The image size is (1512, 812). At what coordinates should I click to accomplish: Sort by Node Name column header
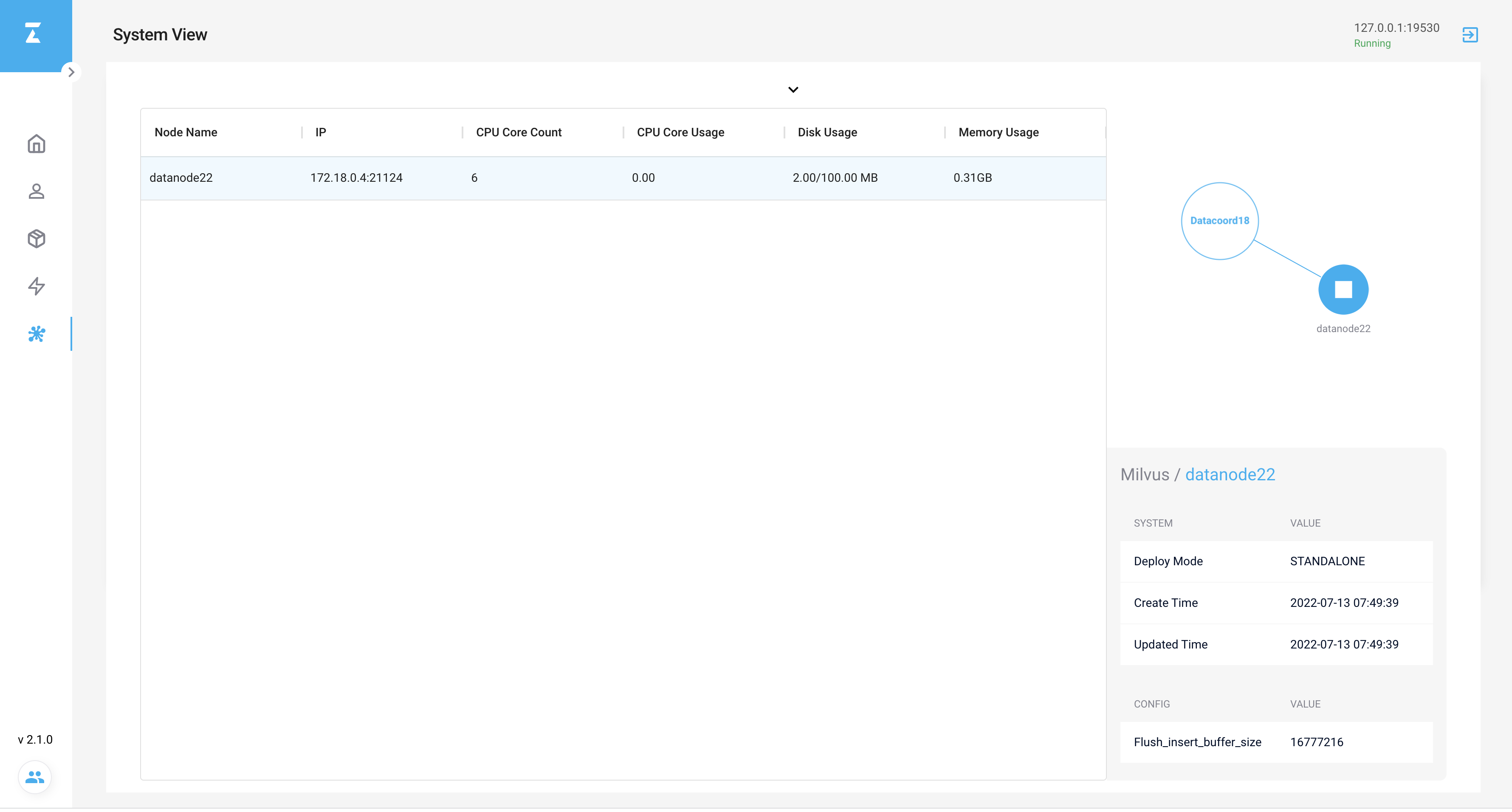(x=186, y=133)
